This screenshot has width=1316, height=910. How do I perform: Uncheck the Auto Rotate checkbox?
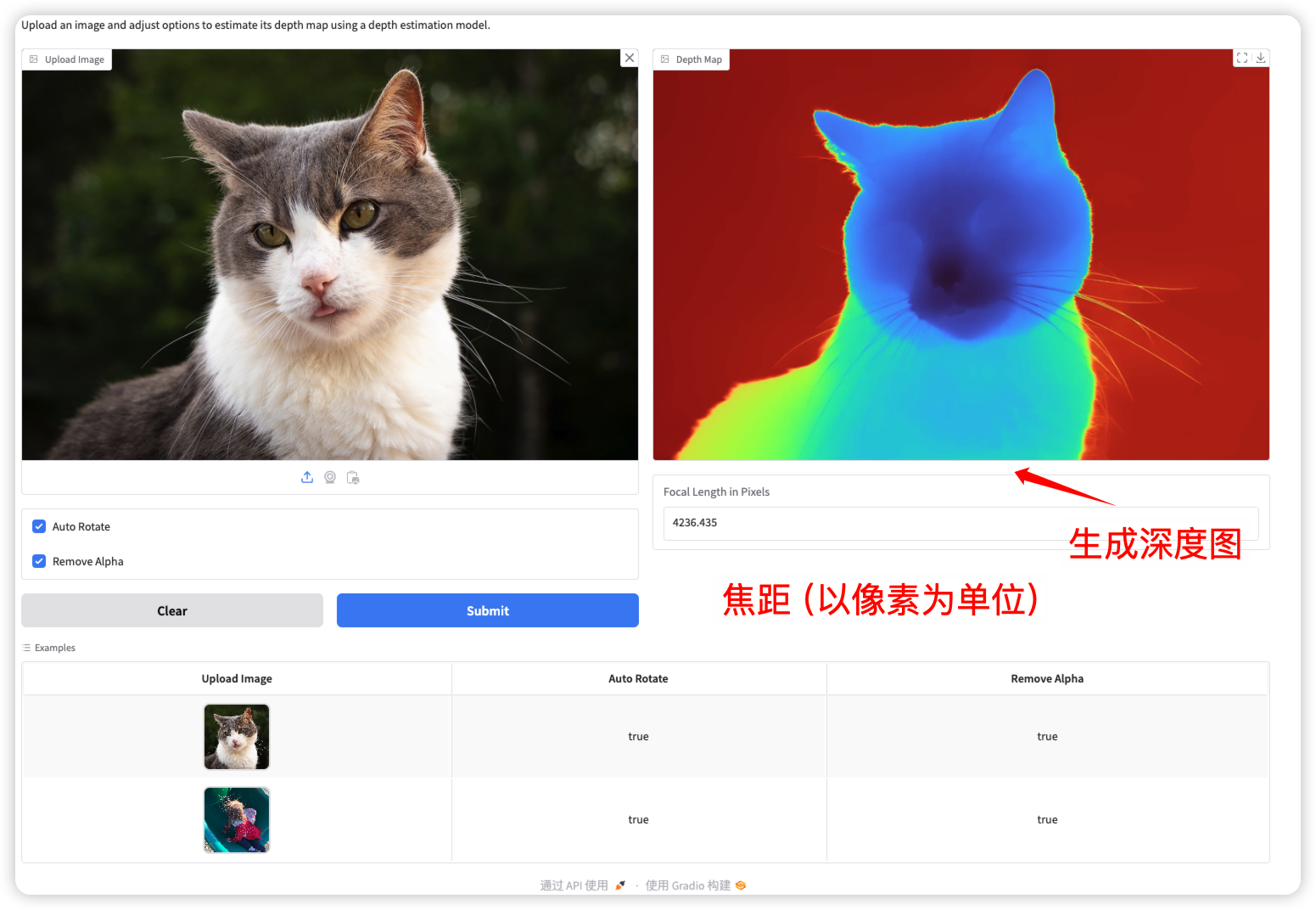pos(39,526)
